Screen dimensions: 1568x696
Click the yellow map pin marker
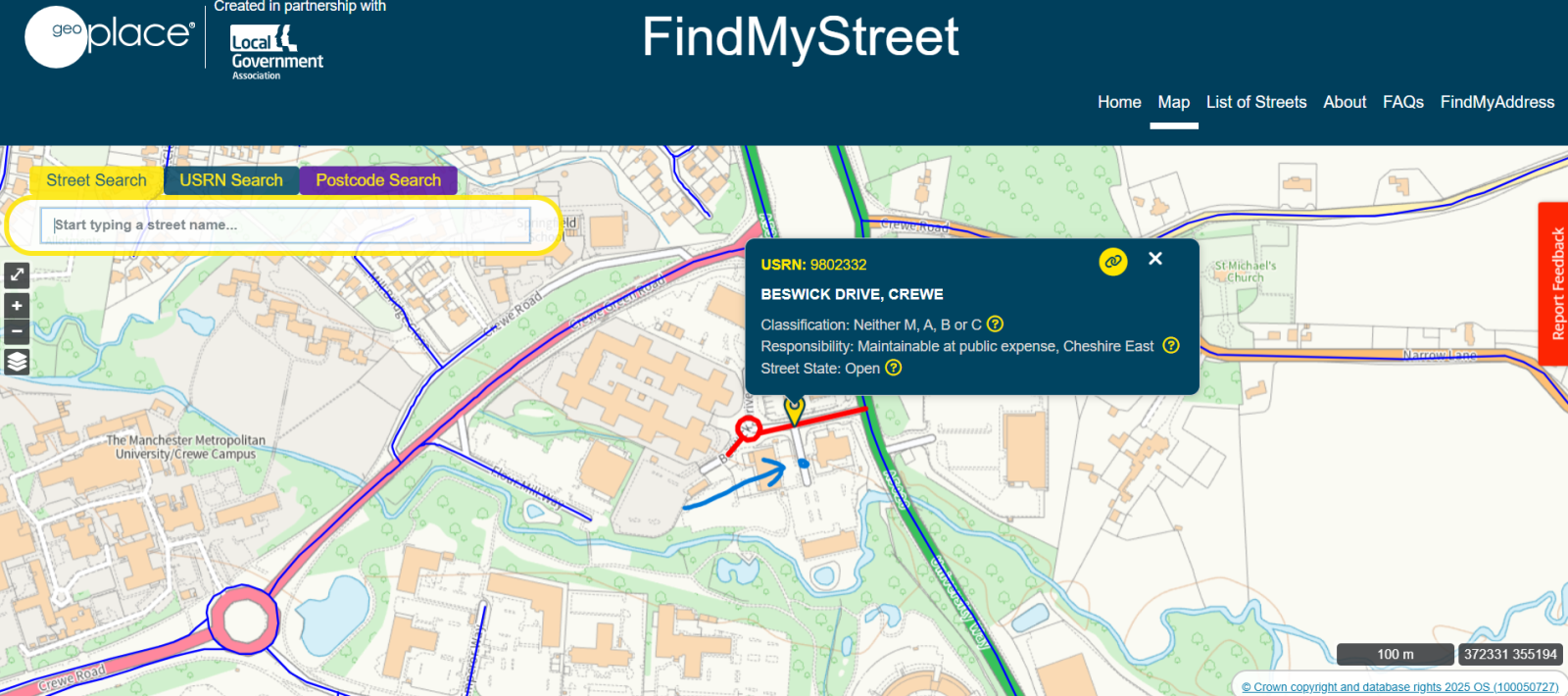point(794,410)
